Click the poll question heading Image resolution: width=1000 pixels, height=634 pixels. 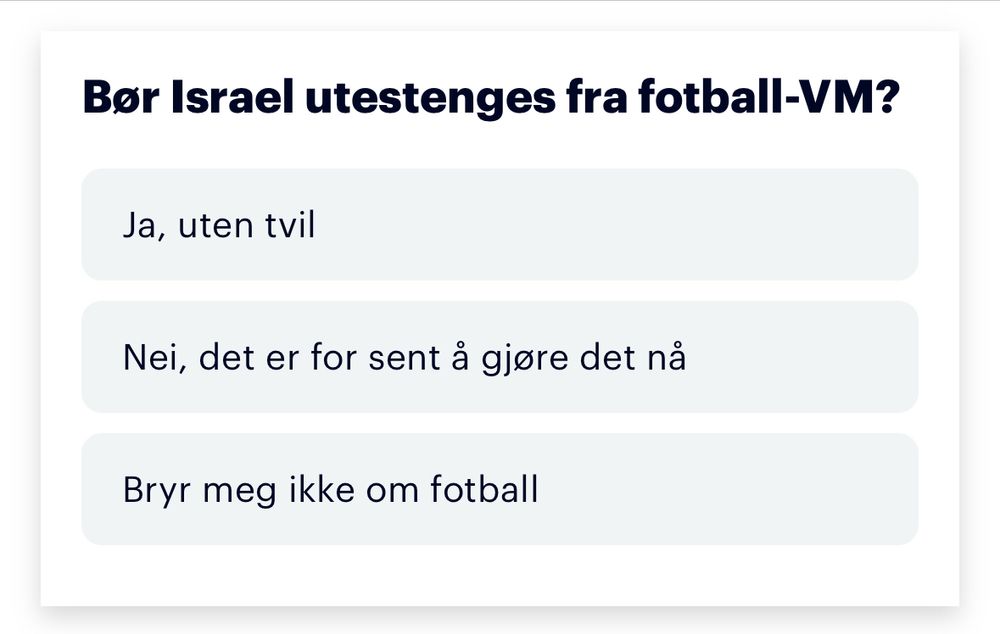pos(491,98)
